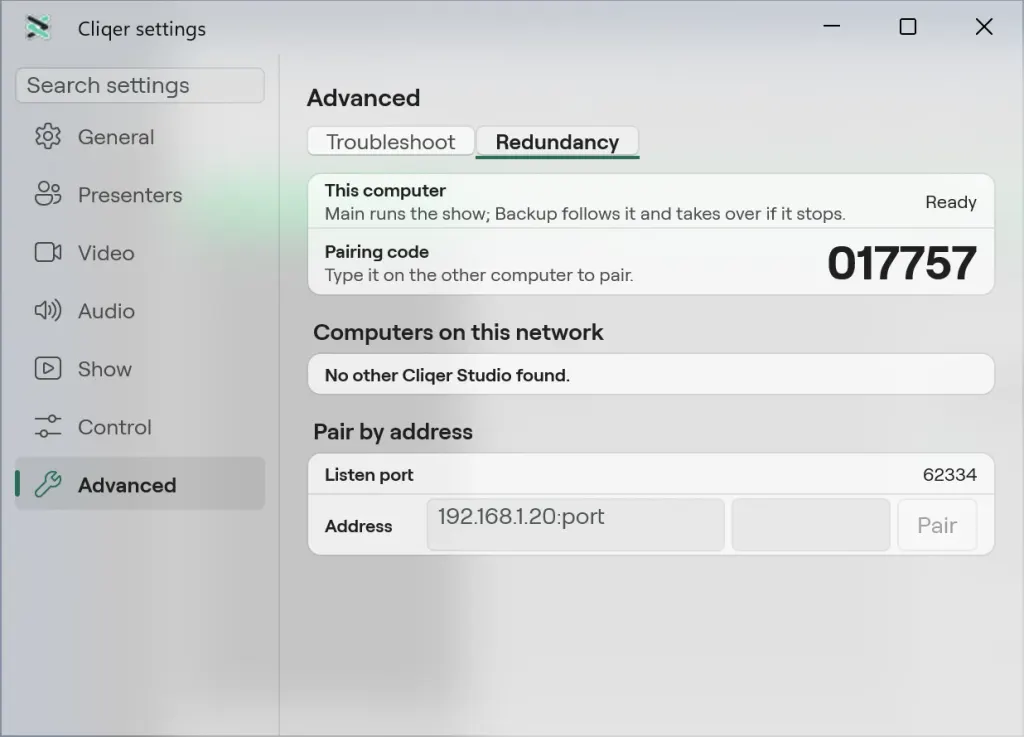Click the Video camera icon
The image size is (1024, 737).
[x=48, y=253]
